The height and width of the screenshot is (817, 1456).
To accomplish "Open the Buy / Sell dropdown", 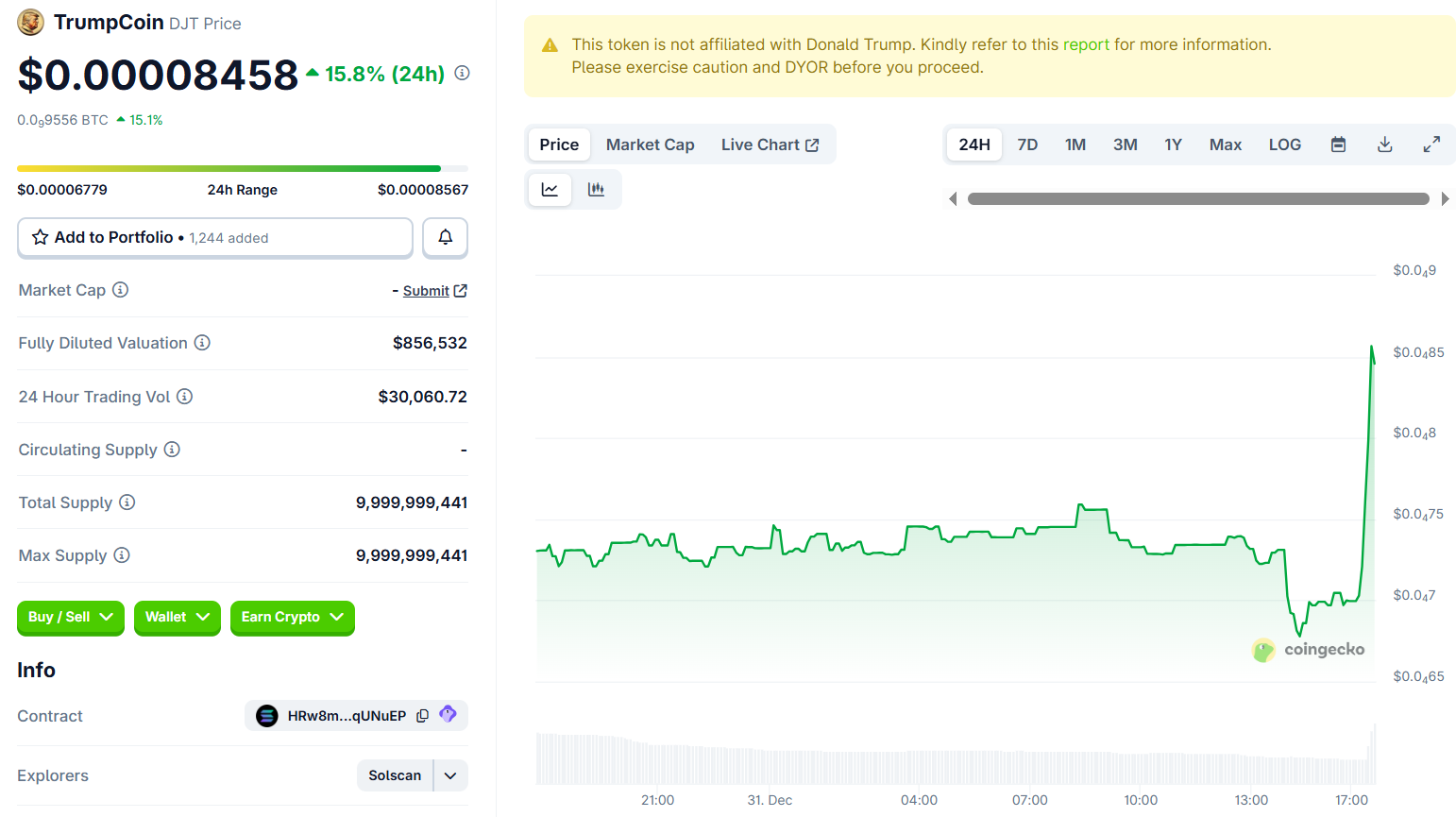I will coord(70,618).
